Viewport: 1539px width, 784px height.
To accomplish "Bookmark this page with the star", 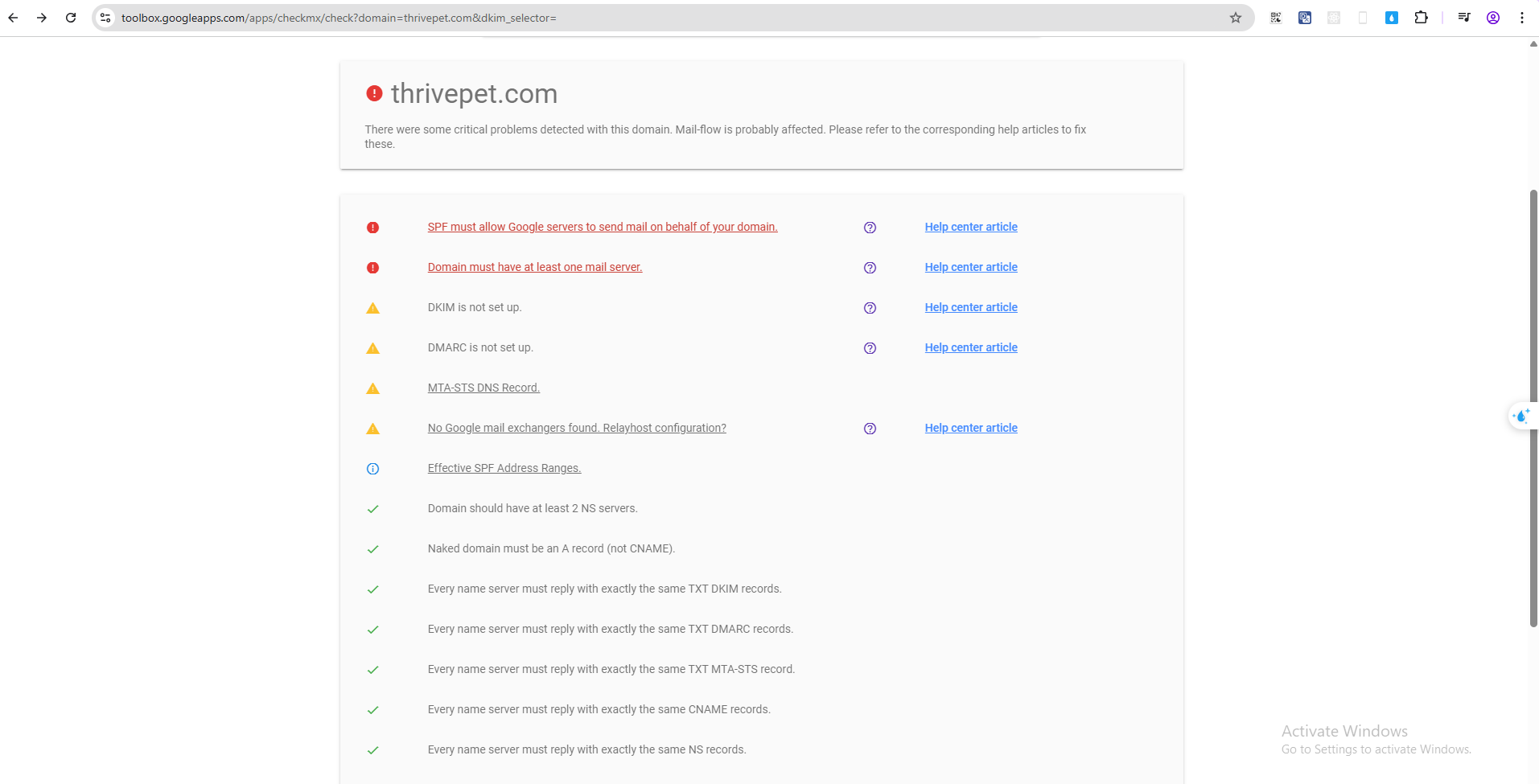I will click(1236, 18).
